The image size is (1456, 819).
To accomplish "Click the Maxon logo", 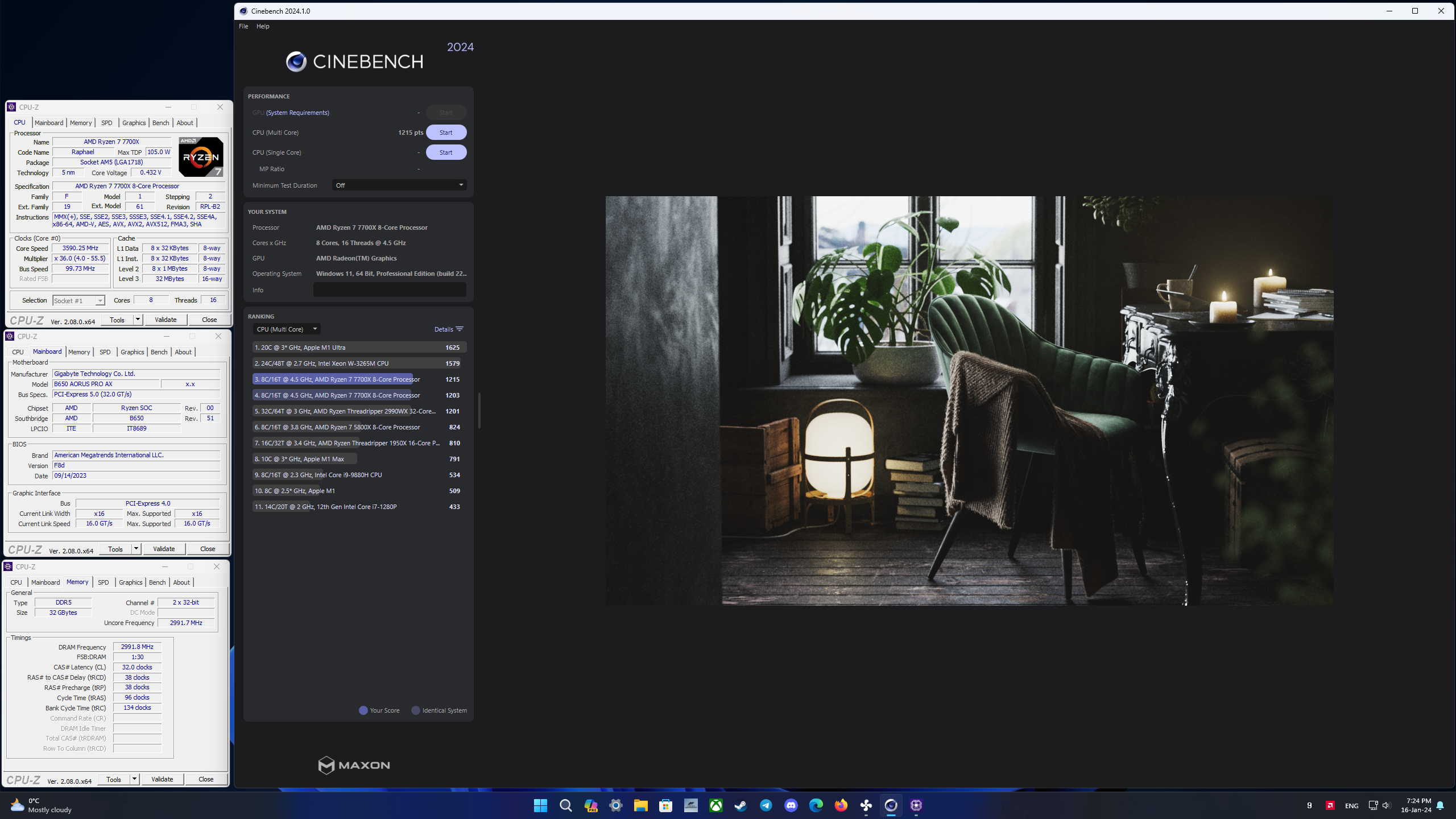I will click(x=354, y=765).
